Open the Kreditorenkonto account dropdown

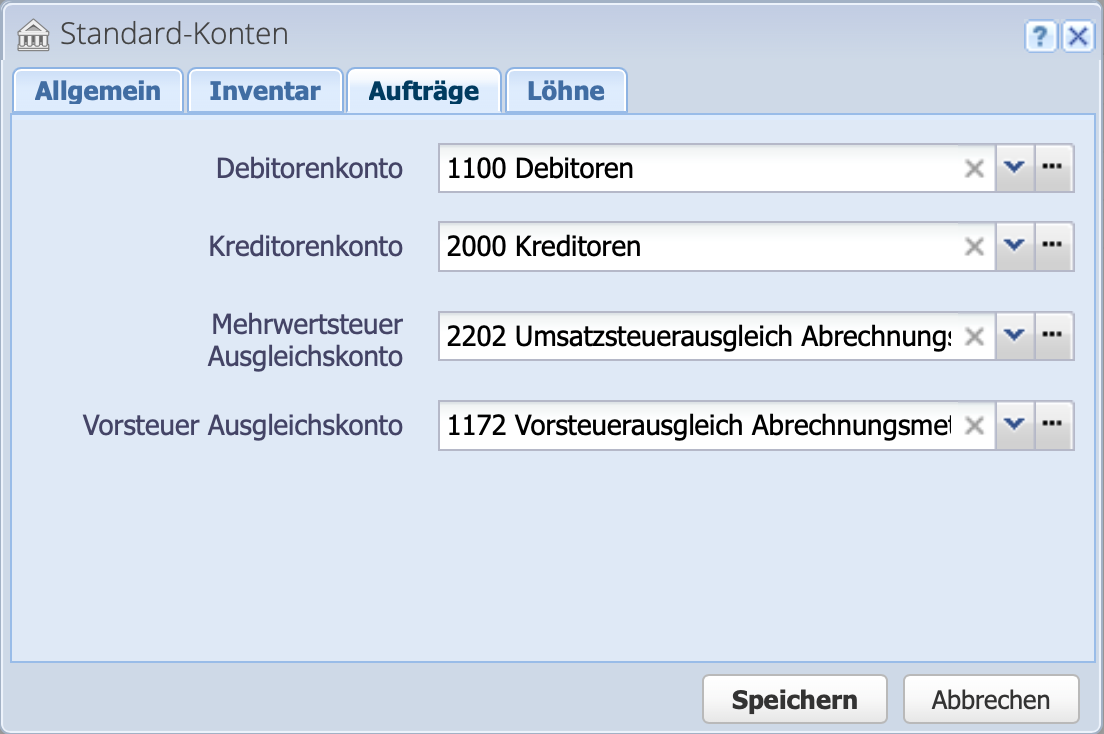click(1014, 246)
